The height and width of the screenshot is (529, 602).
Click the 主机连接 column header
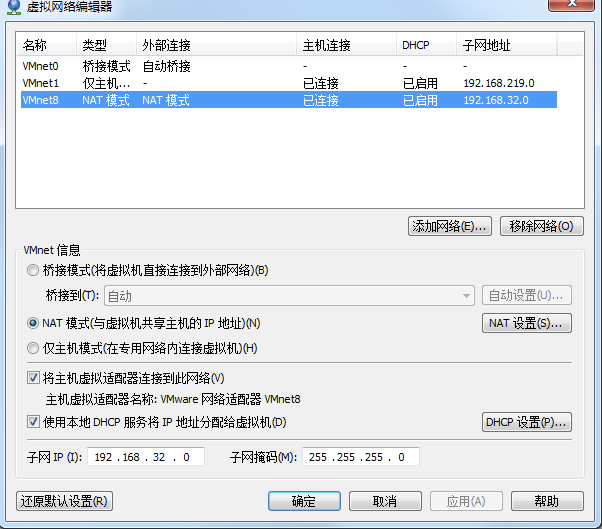point(347,45)
